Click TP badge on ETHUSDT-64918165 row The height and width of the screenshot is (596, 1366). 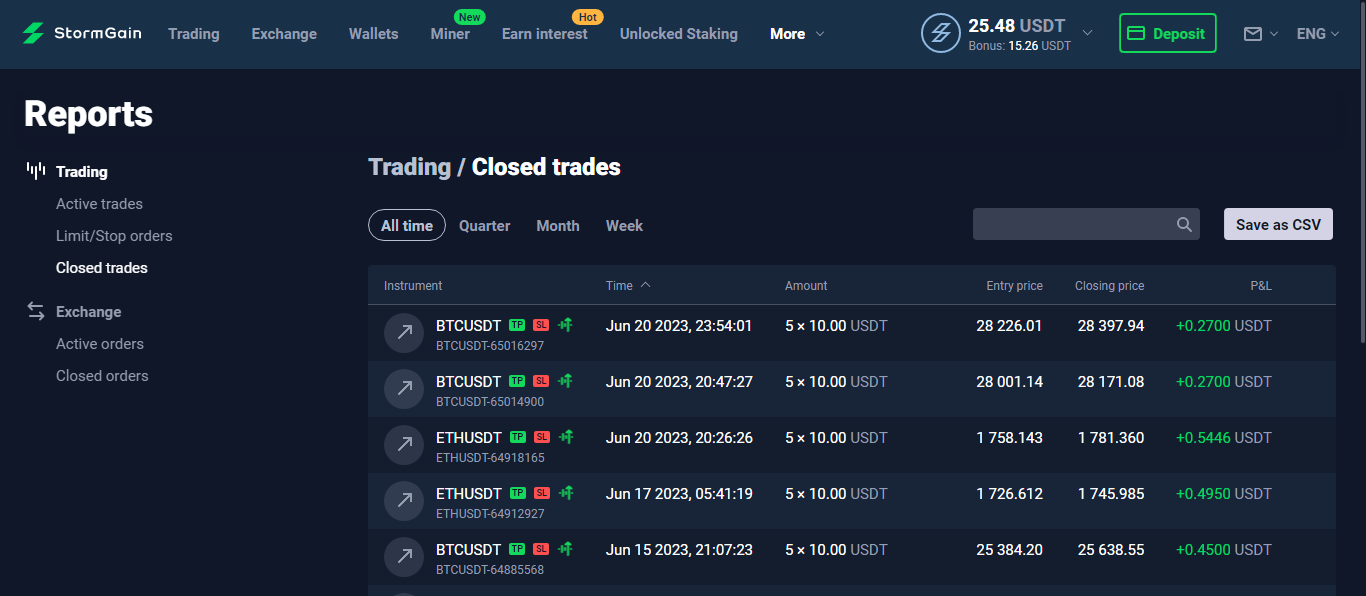click(517, 437)
